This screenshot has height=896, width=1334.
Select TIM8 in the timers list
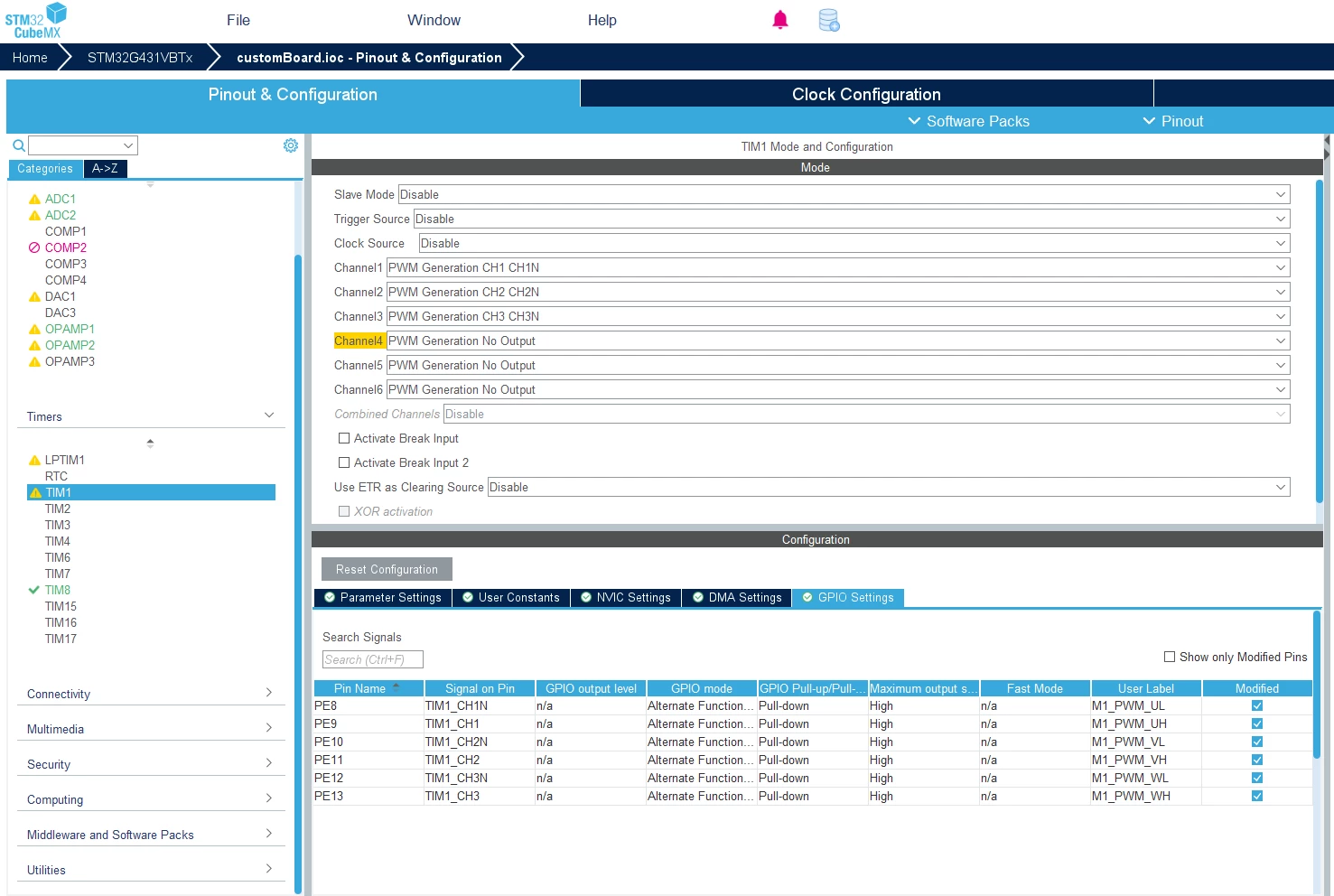[x=58, y=590]
